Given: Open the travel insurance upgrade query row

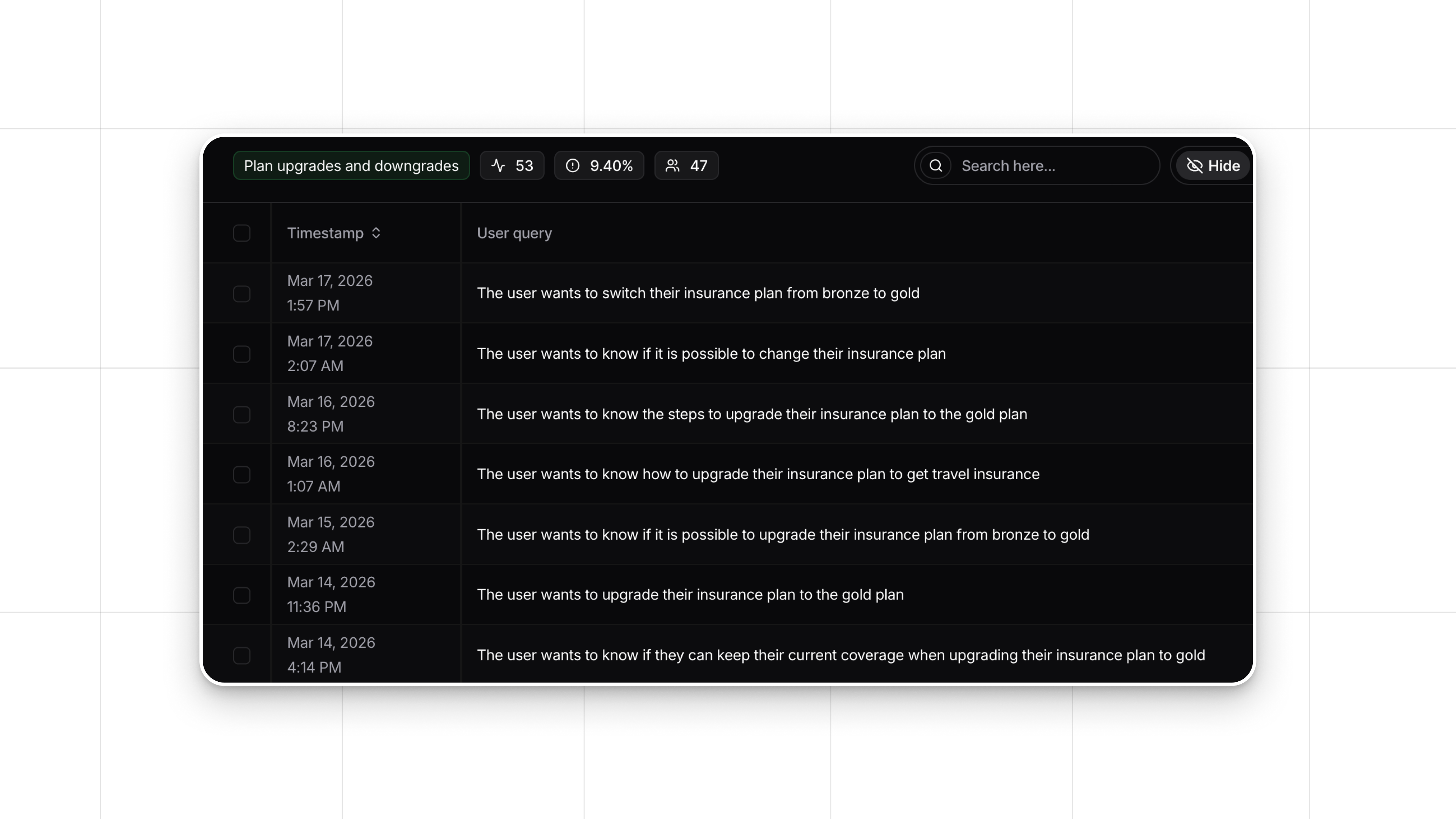Looking at the screenshot, I should 758,474.
